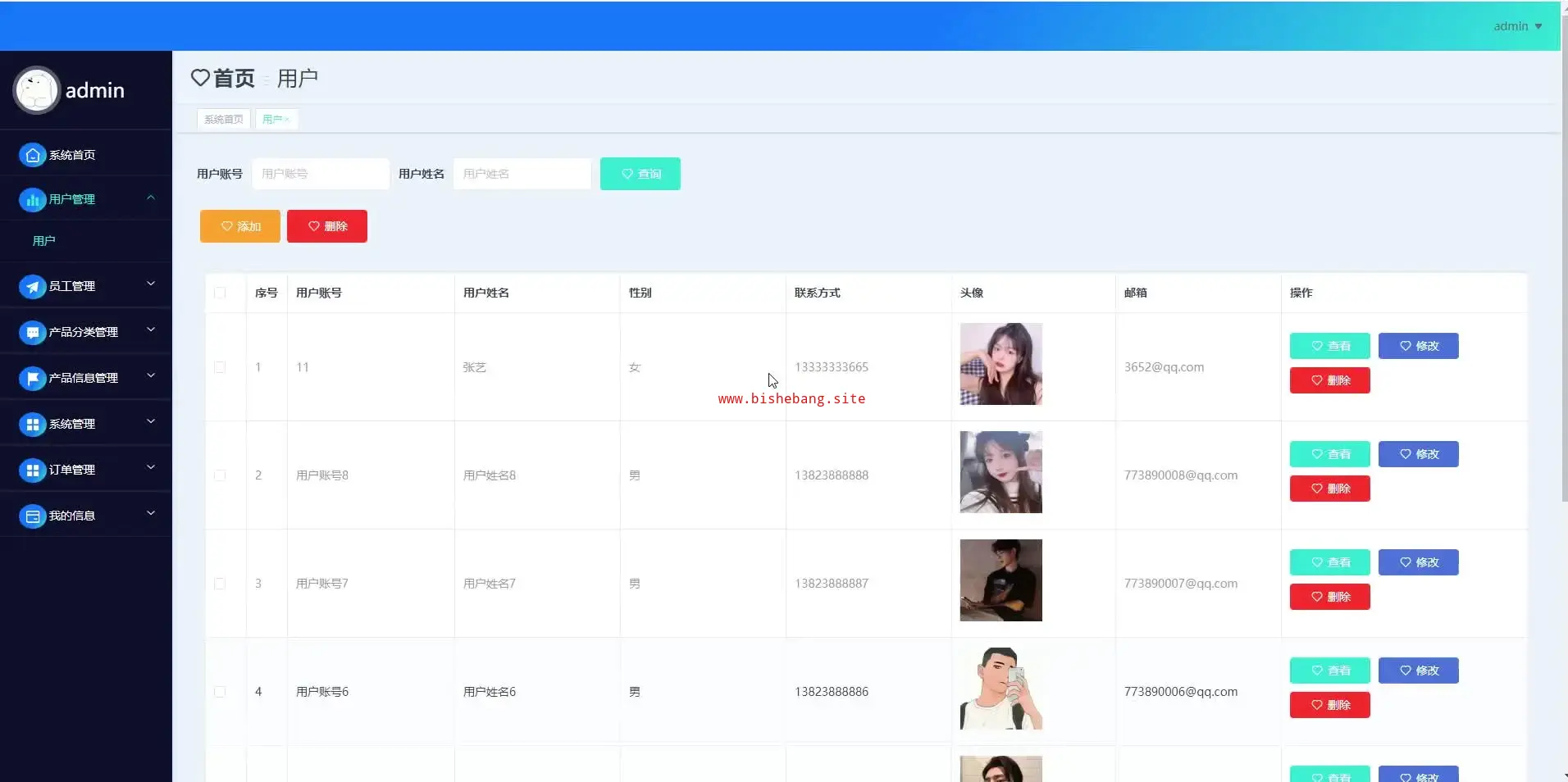This screenshot has height=782, width=1568.
Task: Delete the 用户账号7 row
Action: [1330, 597]
